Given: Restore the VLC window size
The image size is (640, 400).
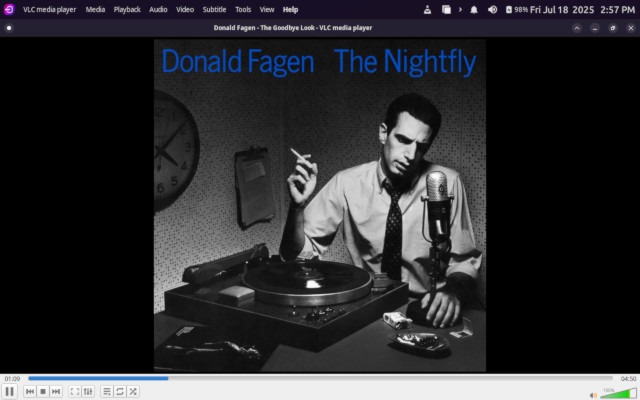Looking at the screenshot, I should pos(613,28).
